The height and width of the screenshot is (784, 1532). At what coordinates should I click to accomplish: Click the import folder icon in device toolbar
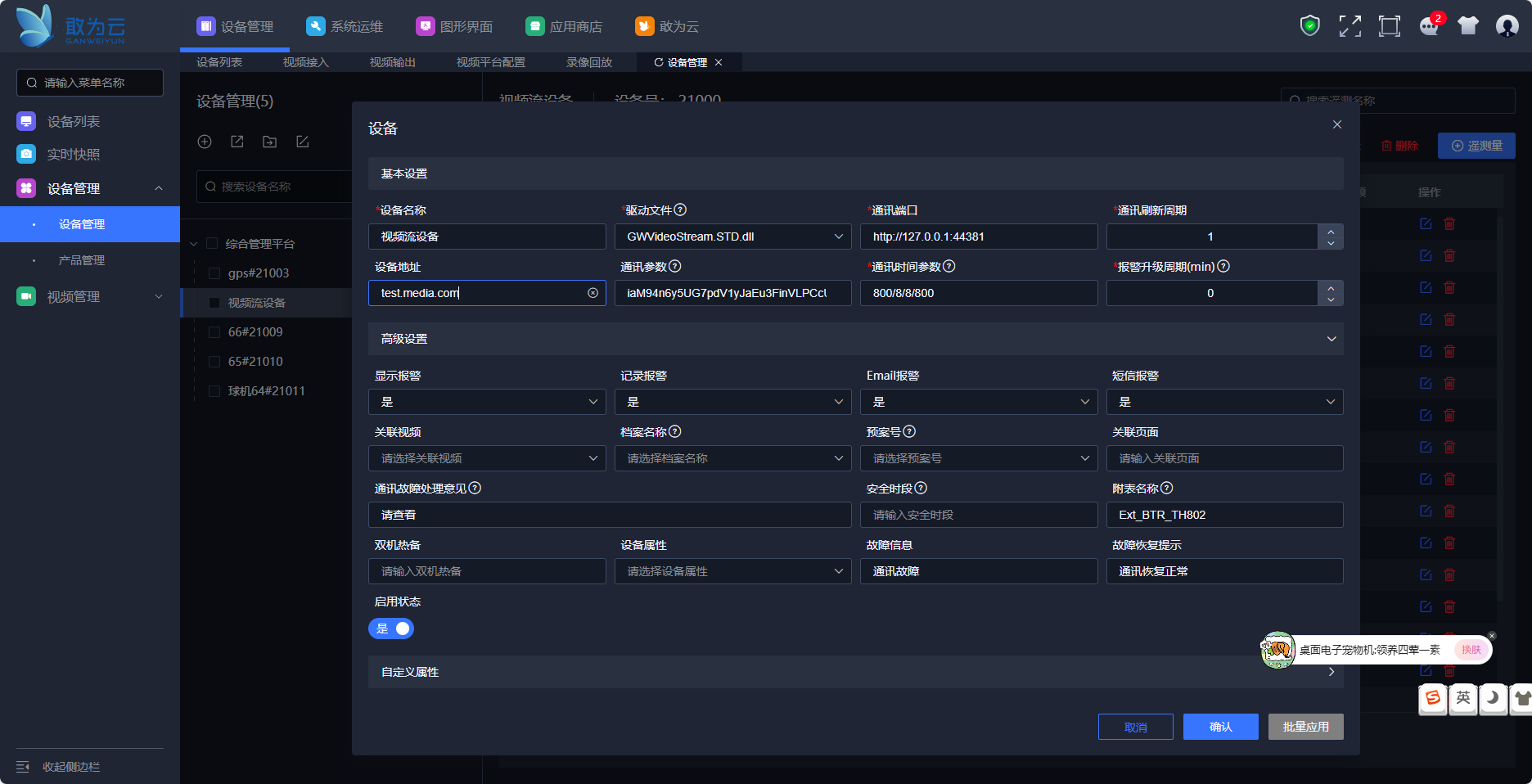(269, 142)
